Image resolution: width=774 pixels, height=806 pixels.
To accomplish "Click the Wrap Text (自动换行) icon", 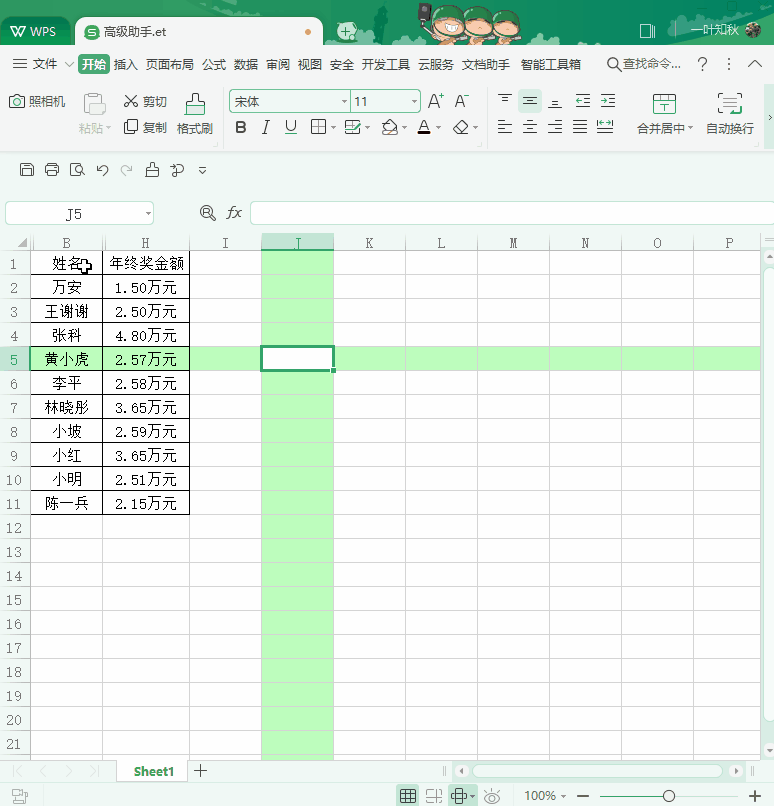I will (x=730, y=104).
